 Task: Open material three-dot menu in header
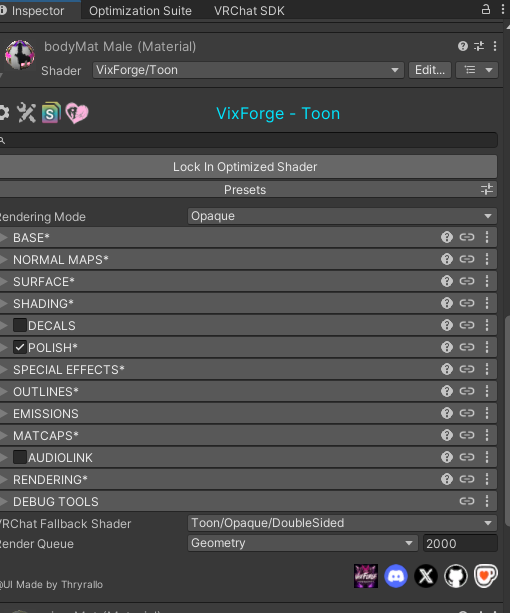[495, 47]
